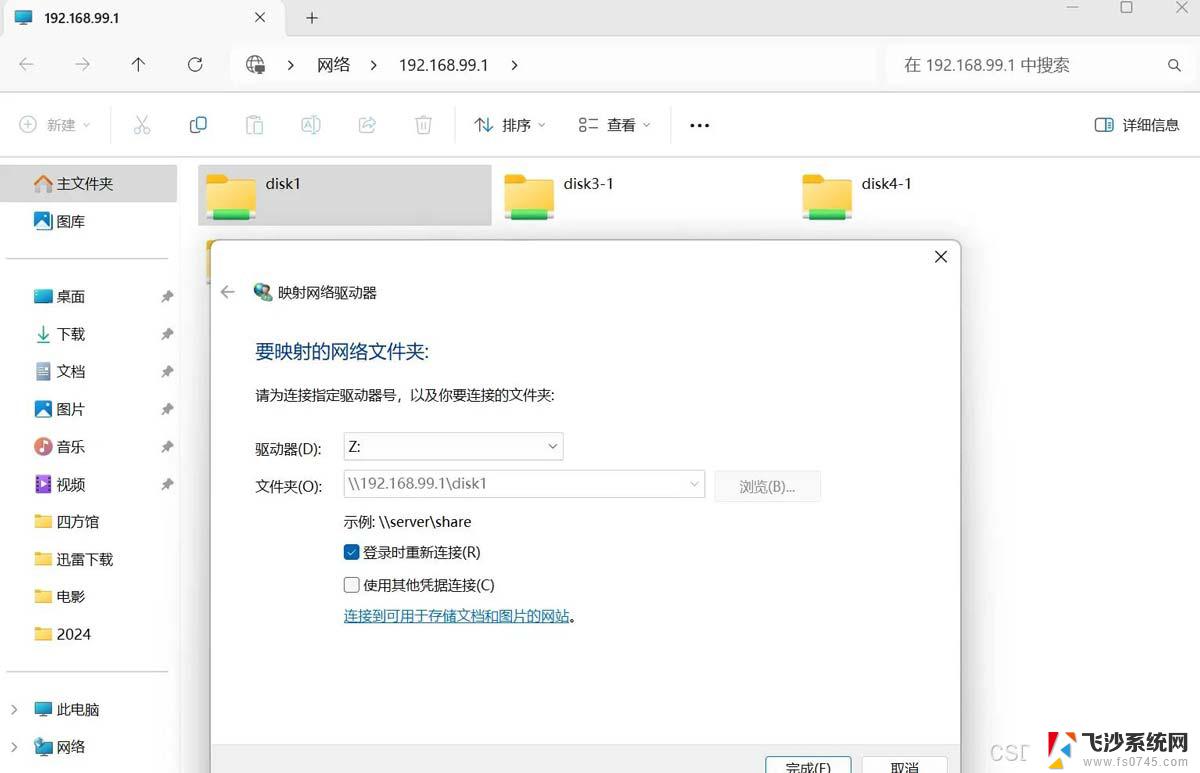Click the Cut scissors icon
The height and width of the screenshot is (773, 1200).
click(x=142, y=125)
